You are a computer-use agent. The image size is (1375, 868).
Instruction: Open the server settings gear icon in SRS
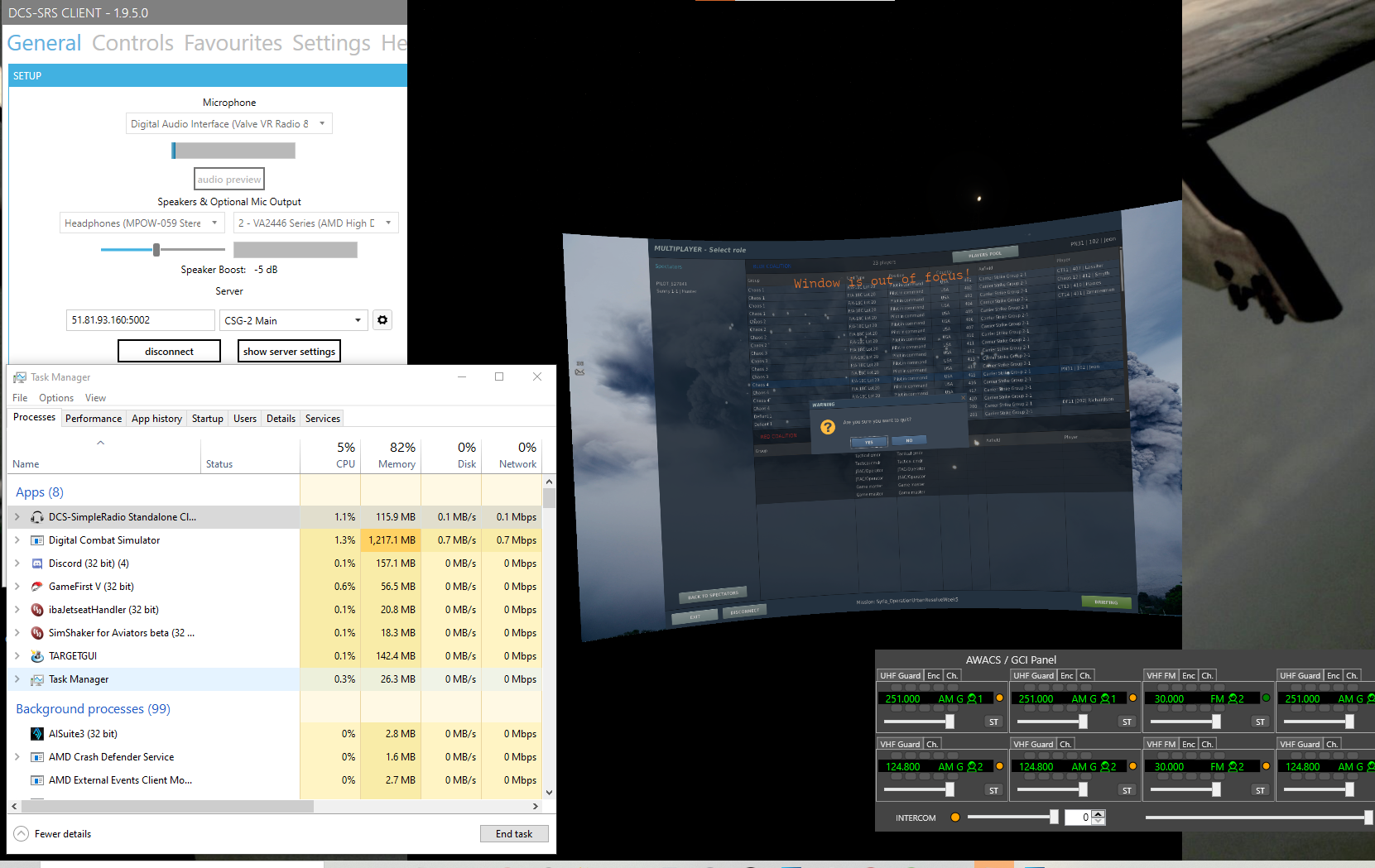[x=382, y=320]
